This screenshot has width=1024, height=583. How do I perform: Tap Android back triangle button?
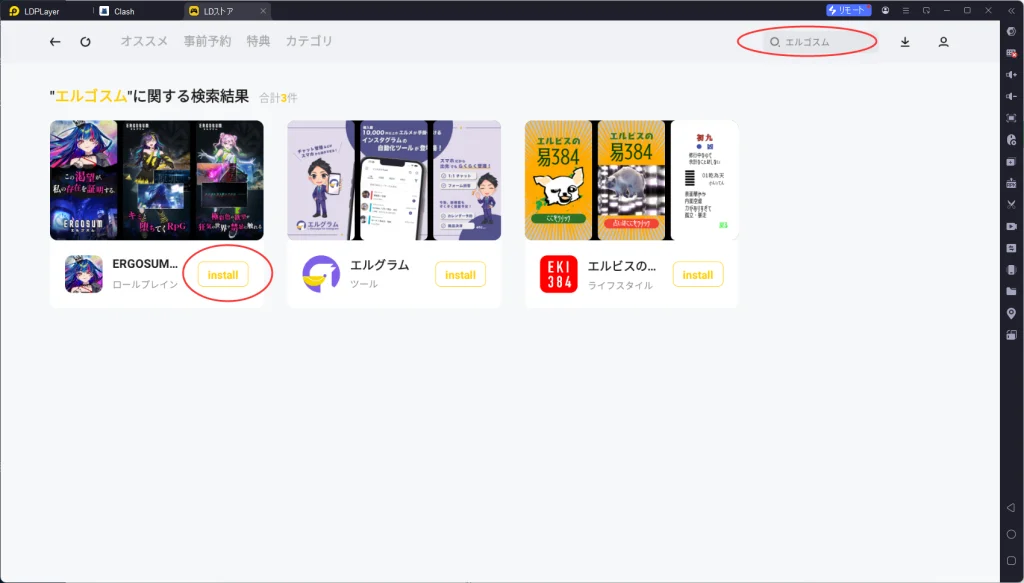(x=1011, y=507)
